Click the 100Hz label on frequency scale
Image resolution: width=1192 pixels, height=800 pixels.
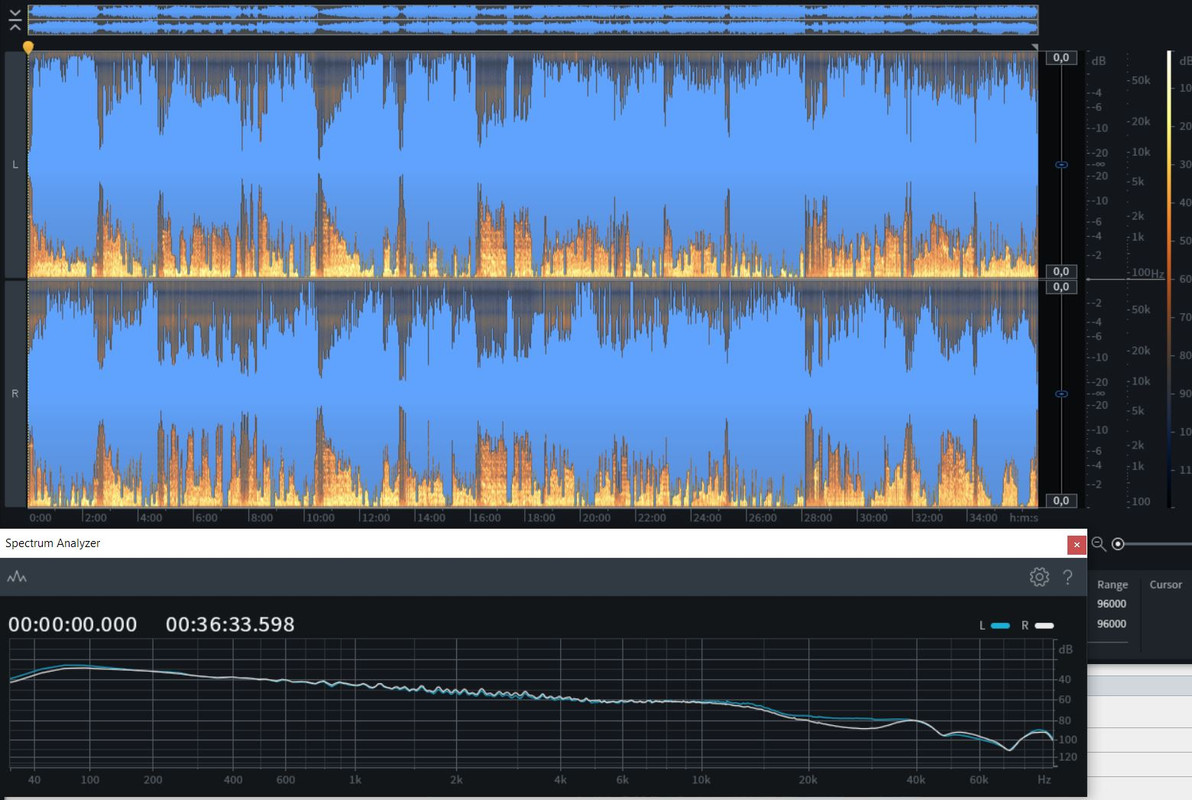[x=1147, y=272]
